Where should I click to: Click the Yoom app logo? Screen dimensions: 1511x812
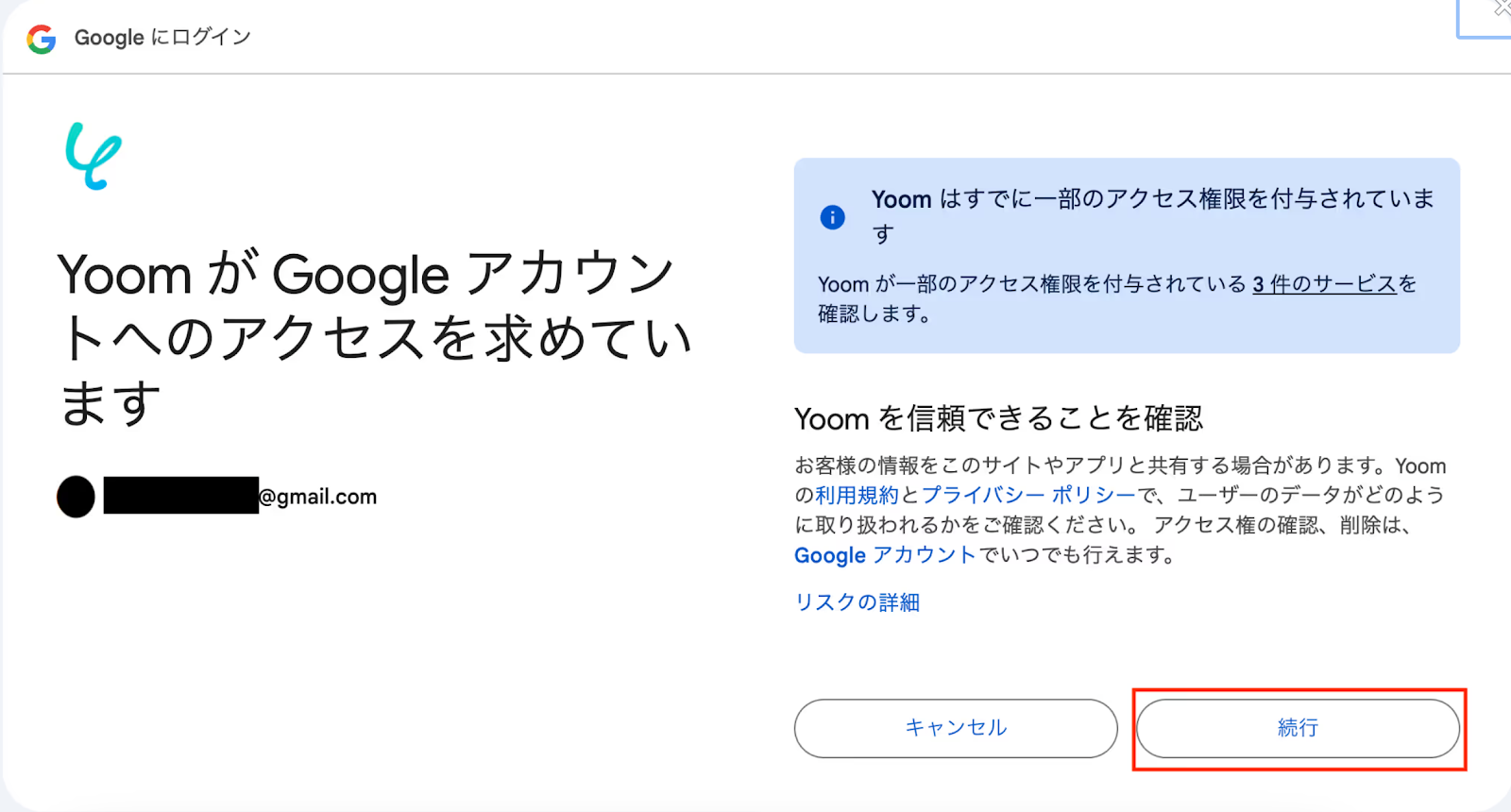coord(93,156)
